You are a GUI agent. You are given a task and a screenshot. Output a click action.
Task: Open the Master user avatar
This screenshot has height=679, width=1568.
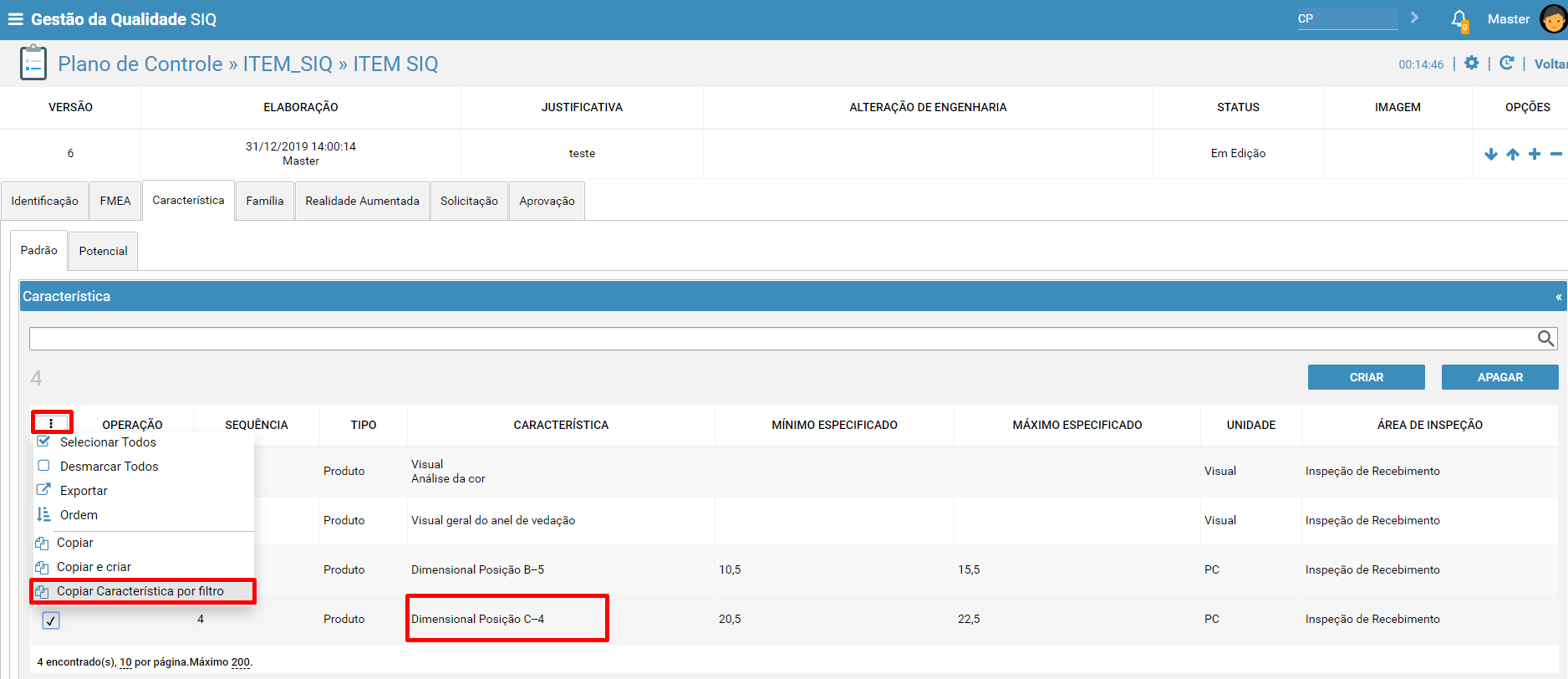1553,19
